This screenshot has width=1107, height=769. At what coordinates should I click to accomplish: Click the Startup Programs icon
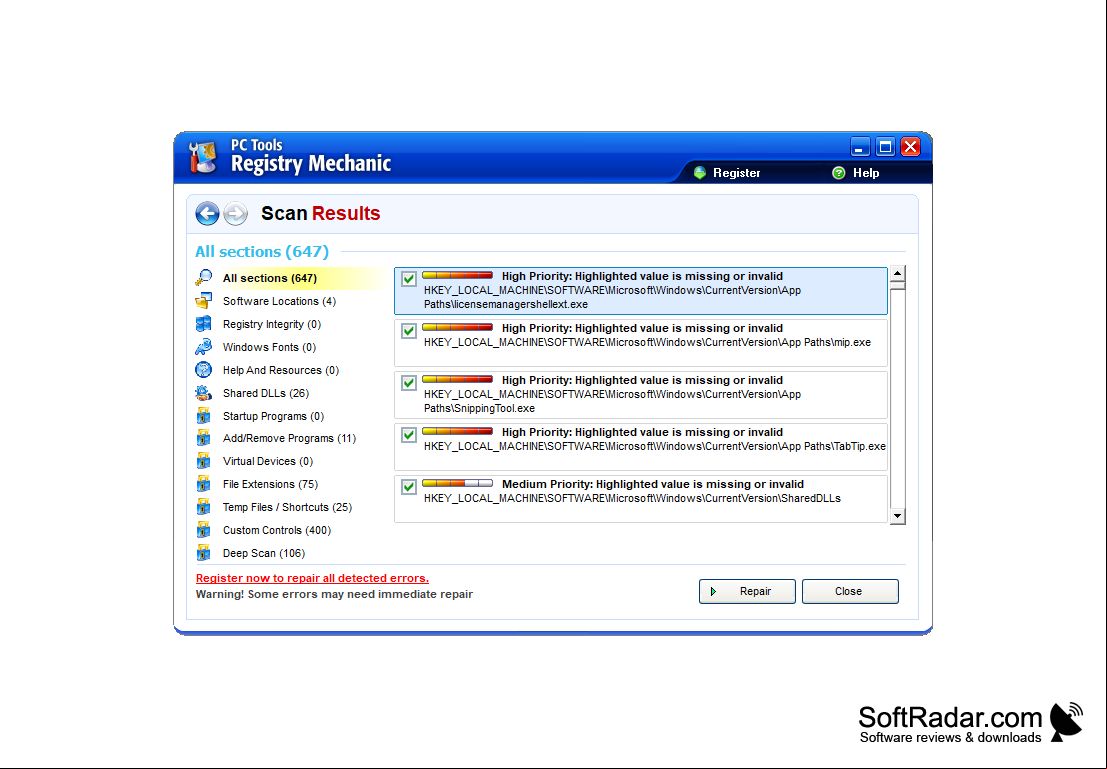(x=203, y=416)
